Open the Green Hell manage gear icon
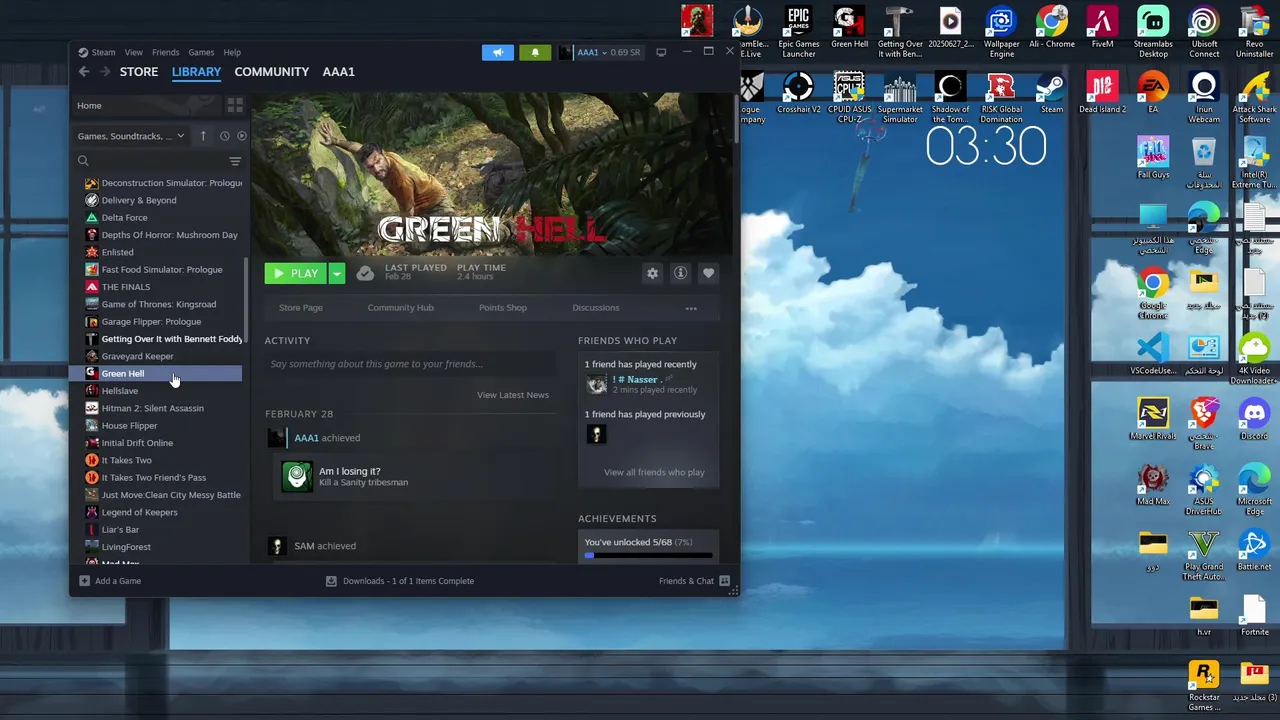Screen dimensions: 1280x720 (x=652, y=273)
